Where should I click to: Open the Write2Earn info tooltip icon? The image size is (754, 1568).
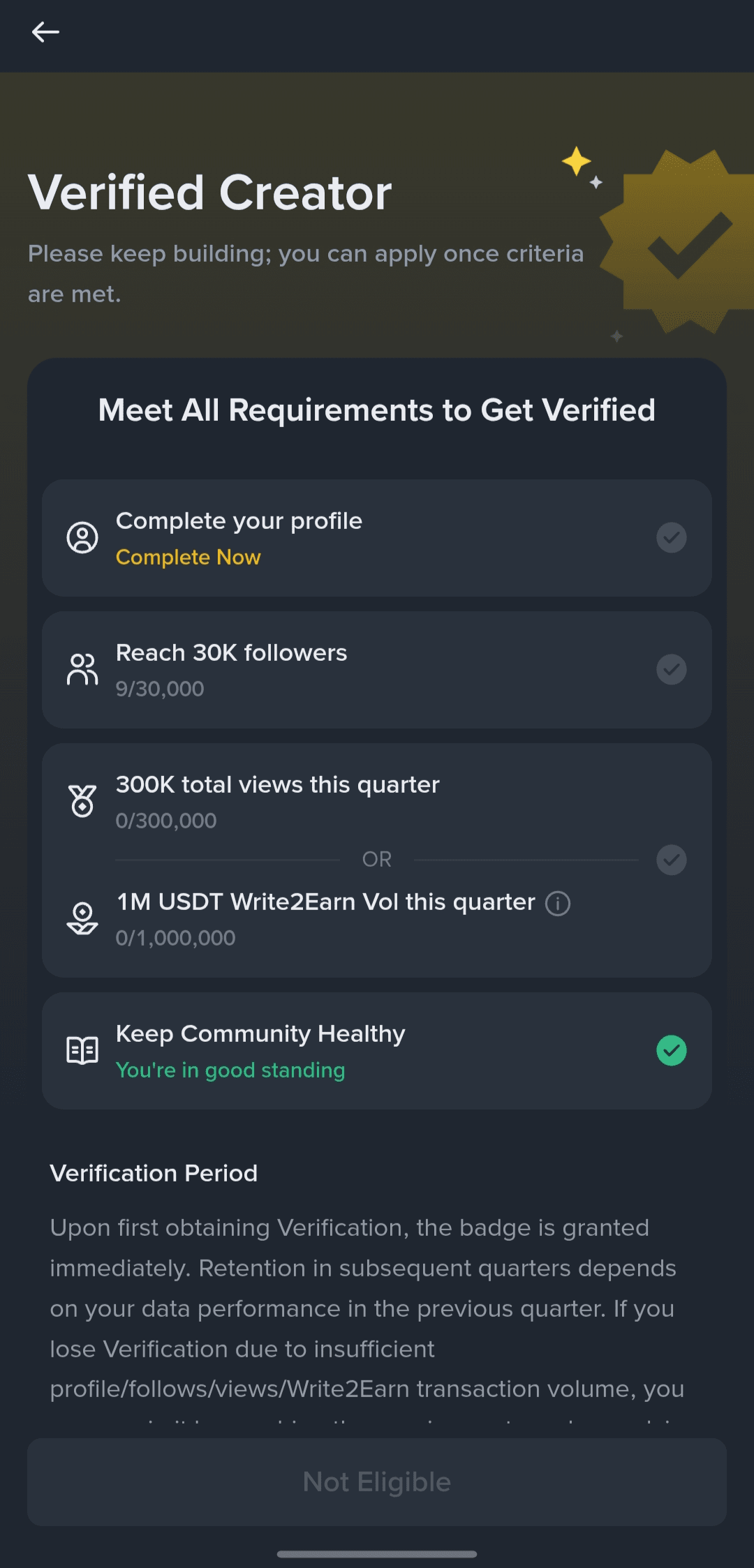(x=558, y=904)
